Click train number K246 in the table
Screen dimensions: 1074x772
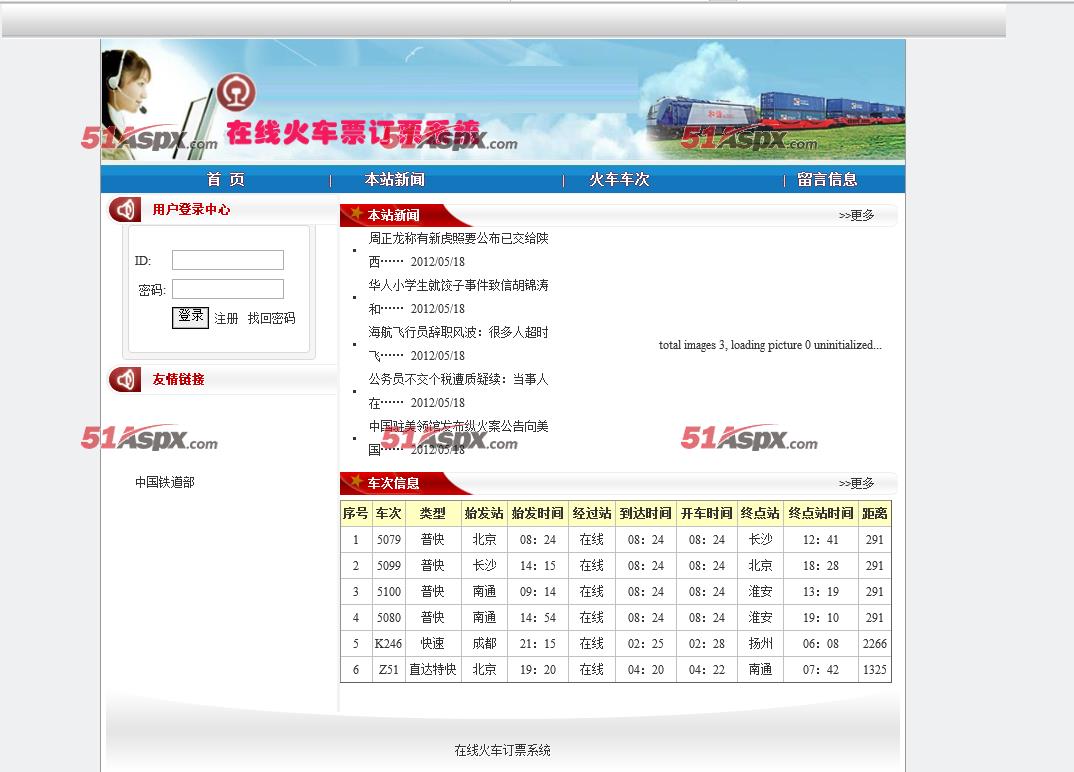point(388,644)
